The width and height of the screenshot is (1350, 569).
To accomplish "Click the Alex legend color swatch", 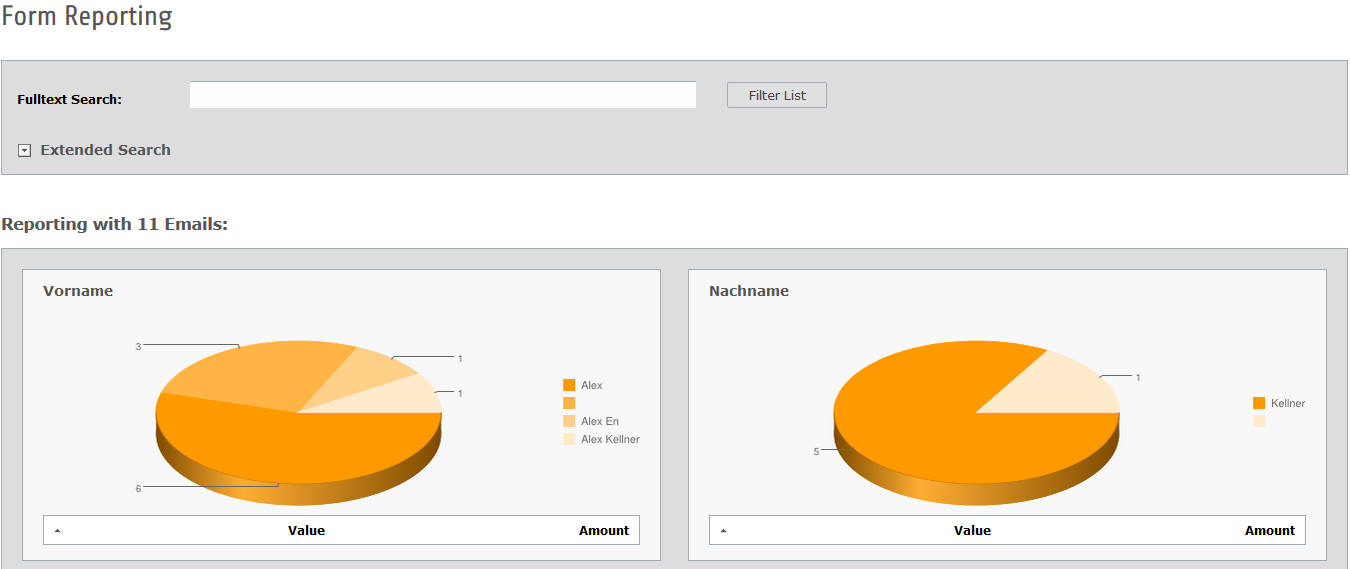I will pos(569,385).
